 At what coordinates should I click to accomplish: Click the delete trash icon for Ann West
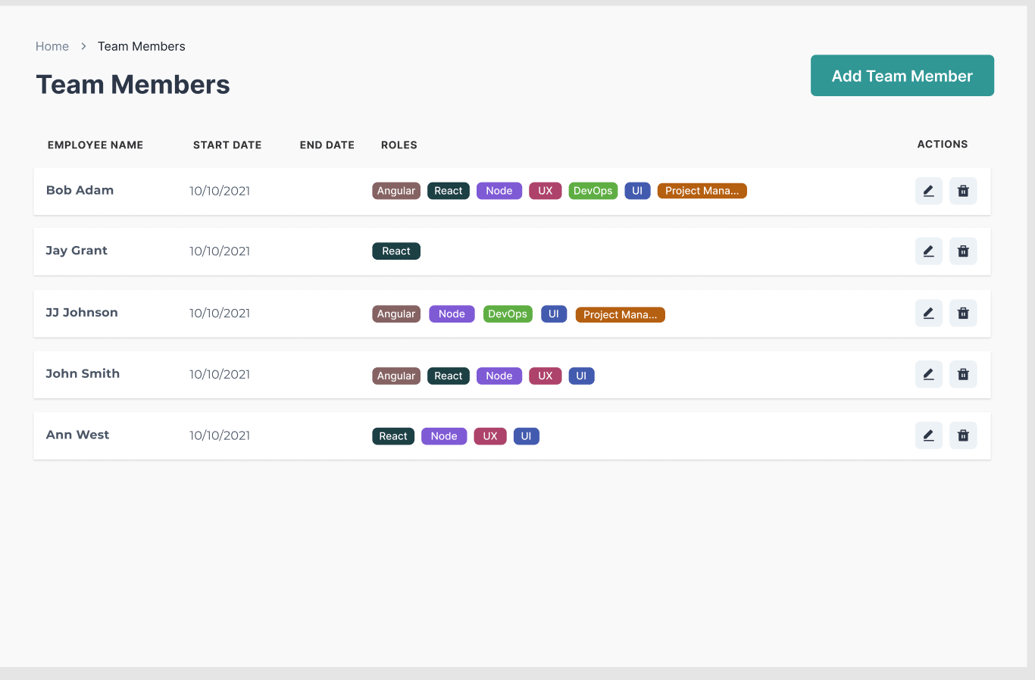pos(963,435)
